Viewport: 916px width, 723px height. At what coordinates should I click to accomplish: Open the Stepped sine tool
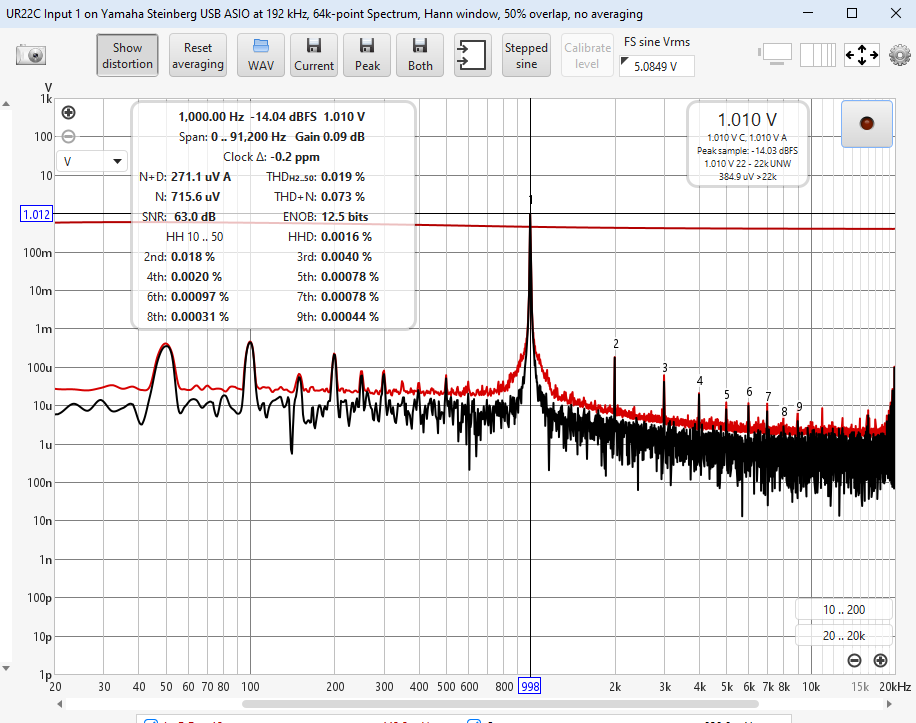coord(526,55)
